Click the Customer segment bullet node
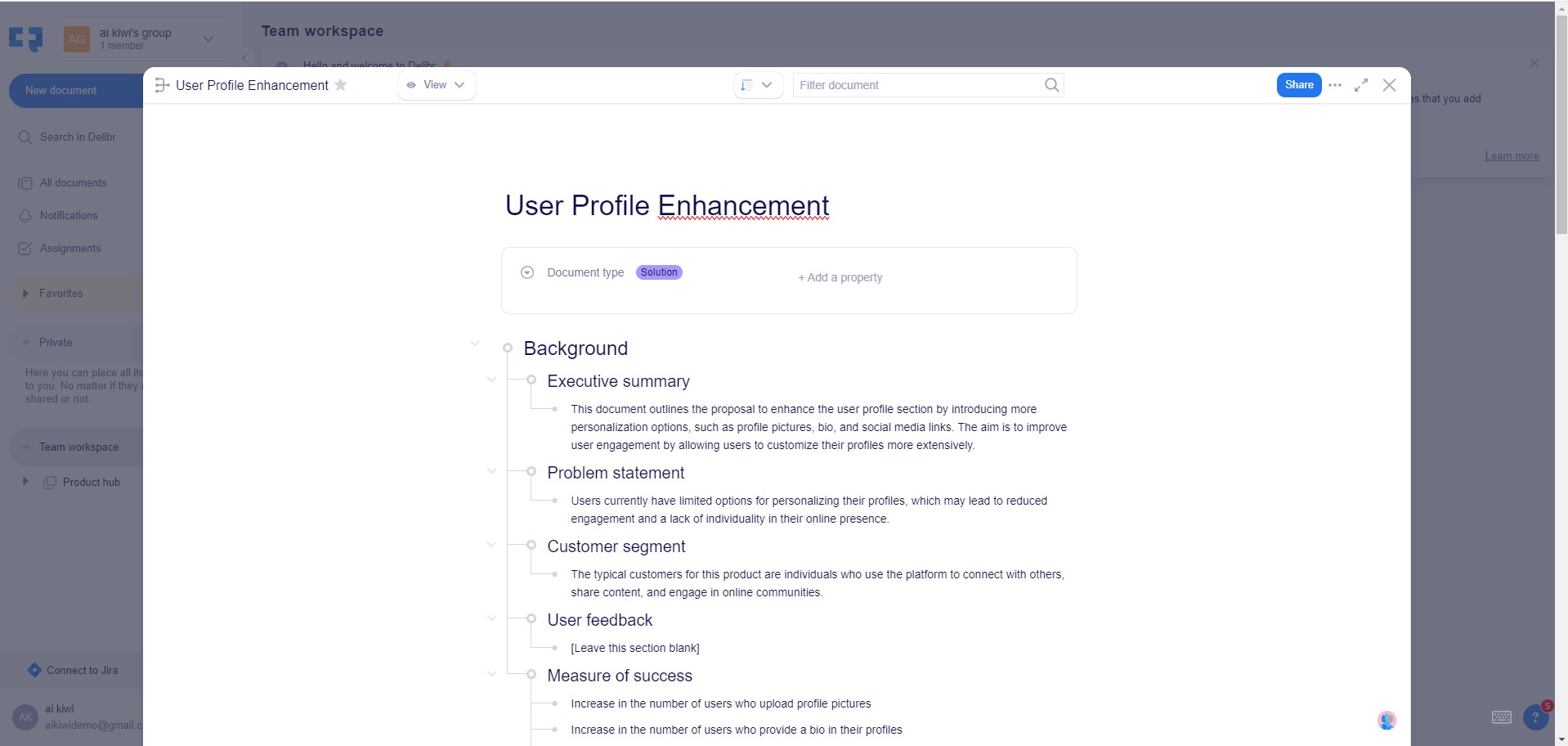The height and width of the screenshot is (746, 1568). (x=531, y=546)
